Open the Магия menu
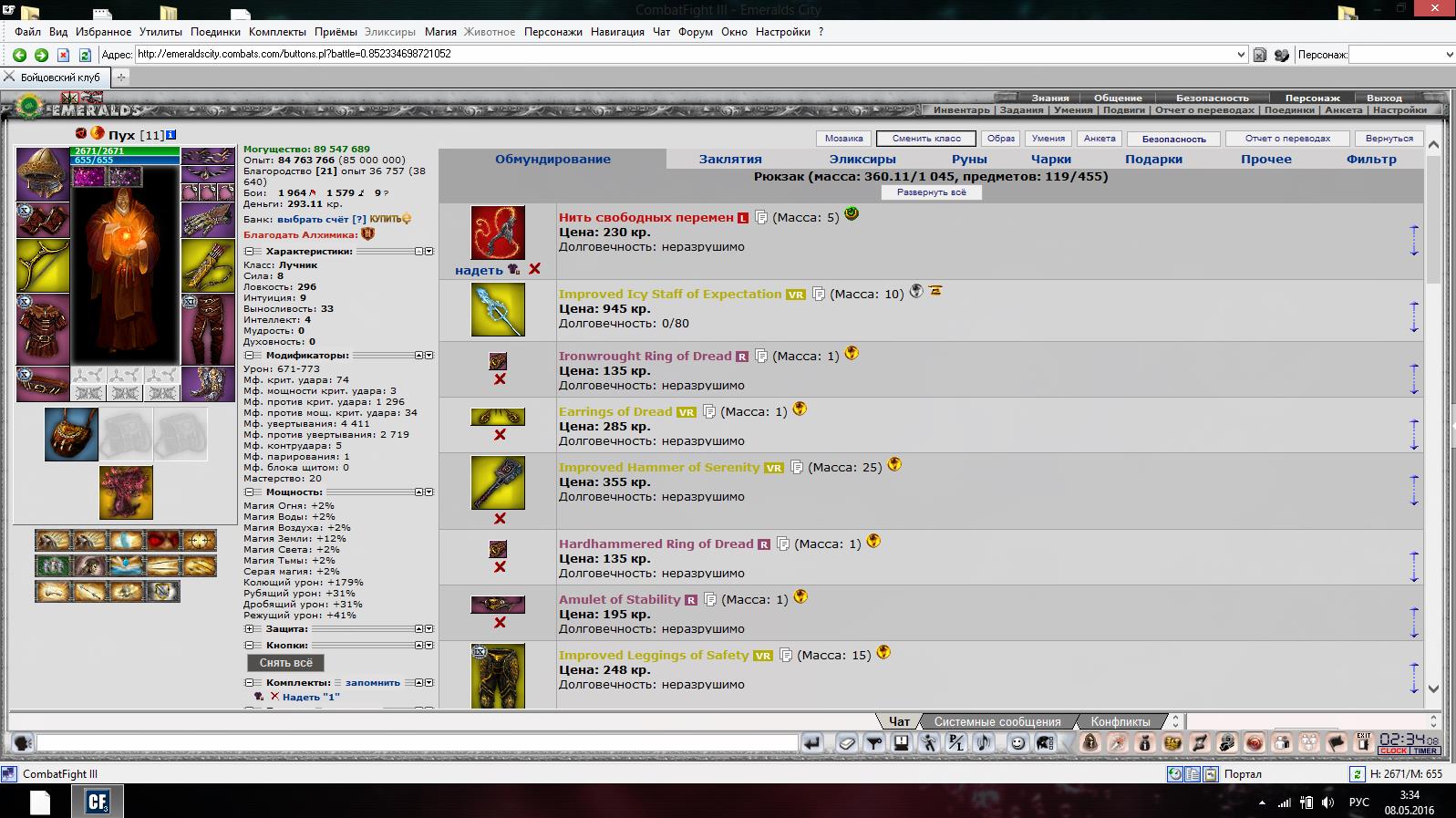 (440, 32)
